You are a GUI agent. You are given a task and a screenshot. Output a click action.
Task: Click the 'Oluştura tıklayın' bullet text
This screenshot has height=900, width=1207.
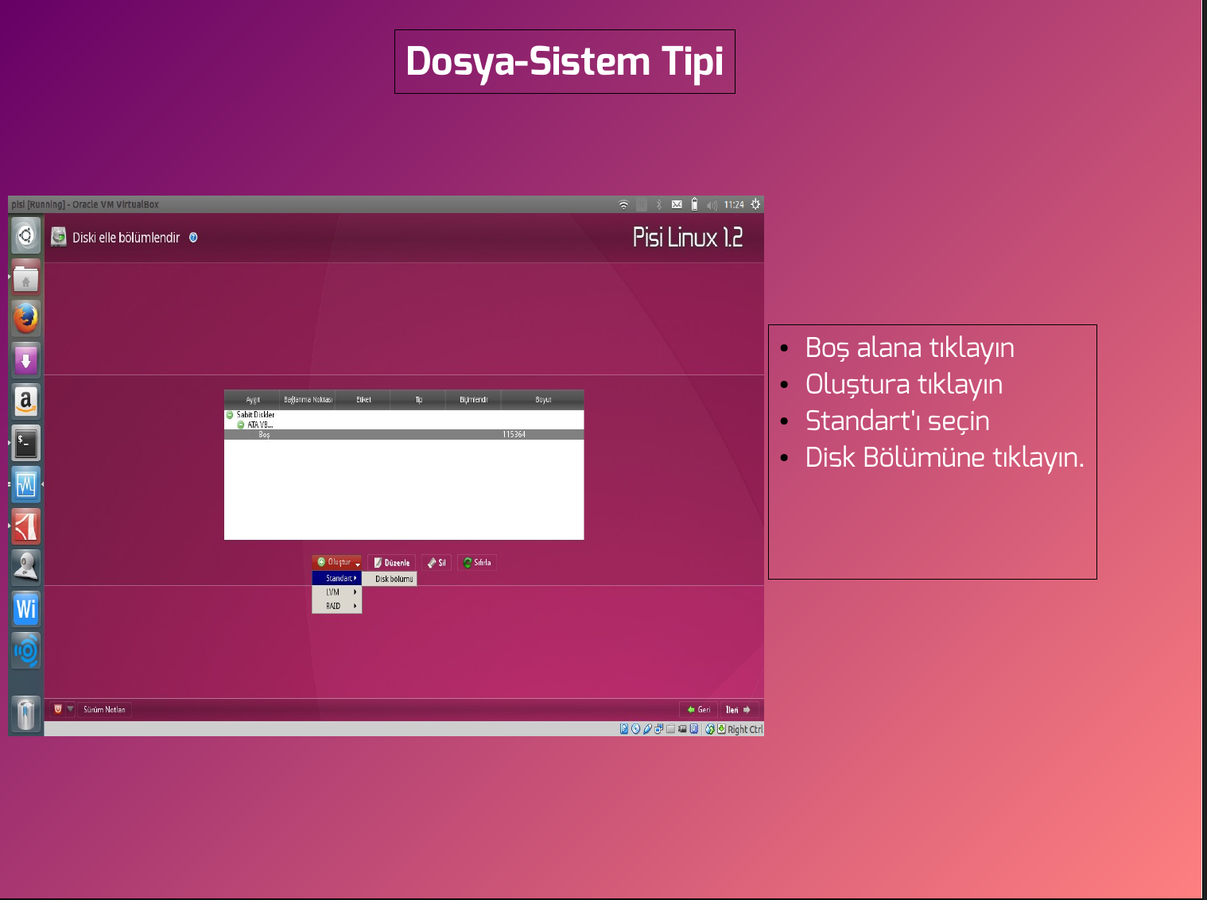[904, 384]
